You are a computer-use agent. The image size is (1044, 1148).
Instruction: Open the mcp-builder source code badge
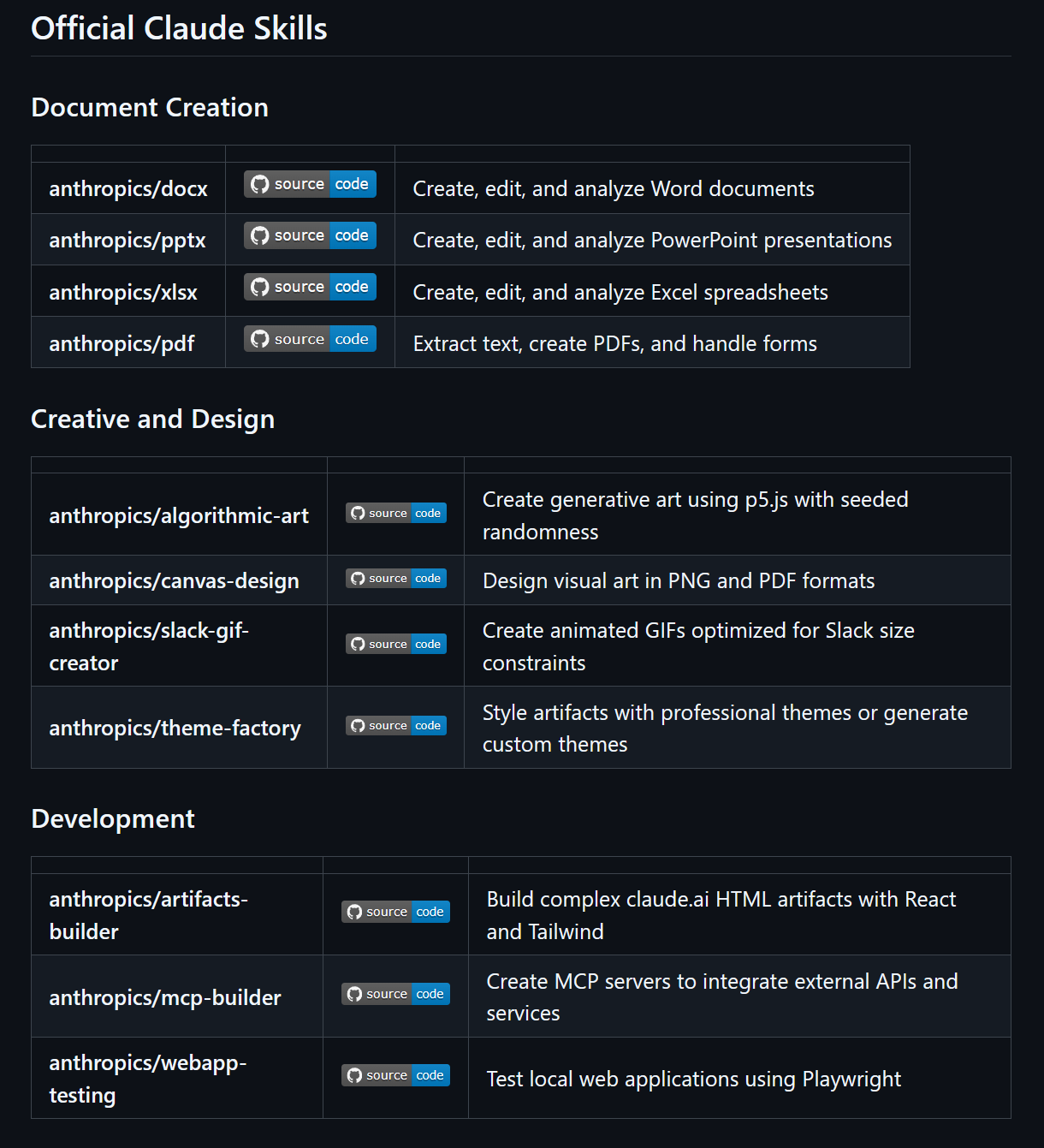[395, 994]
